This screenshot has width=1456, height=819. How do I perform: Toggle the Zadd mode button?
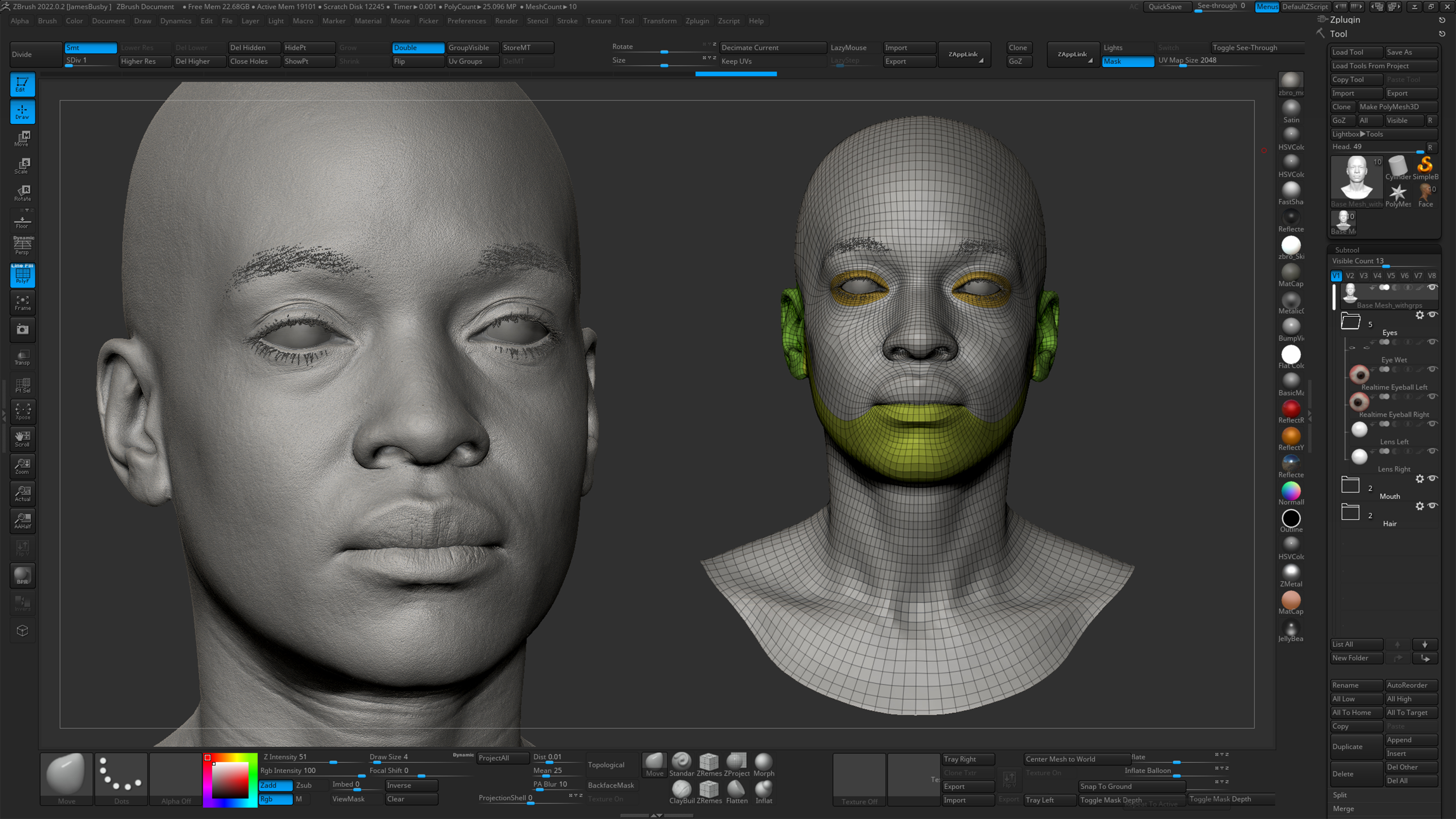(x=275, y=785)
